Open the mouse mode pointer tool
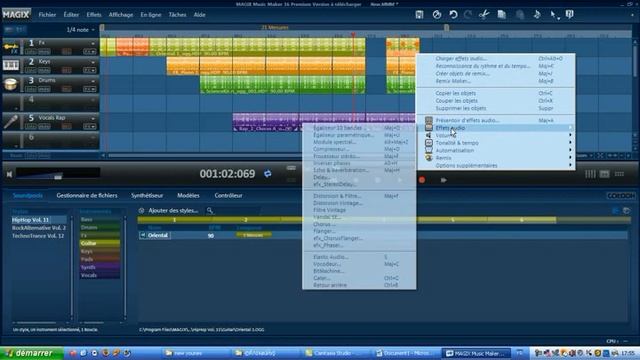The image size is (640, 360). (x=554, y=15)
